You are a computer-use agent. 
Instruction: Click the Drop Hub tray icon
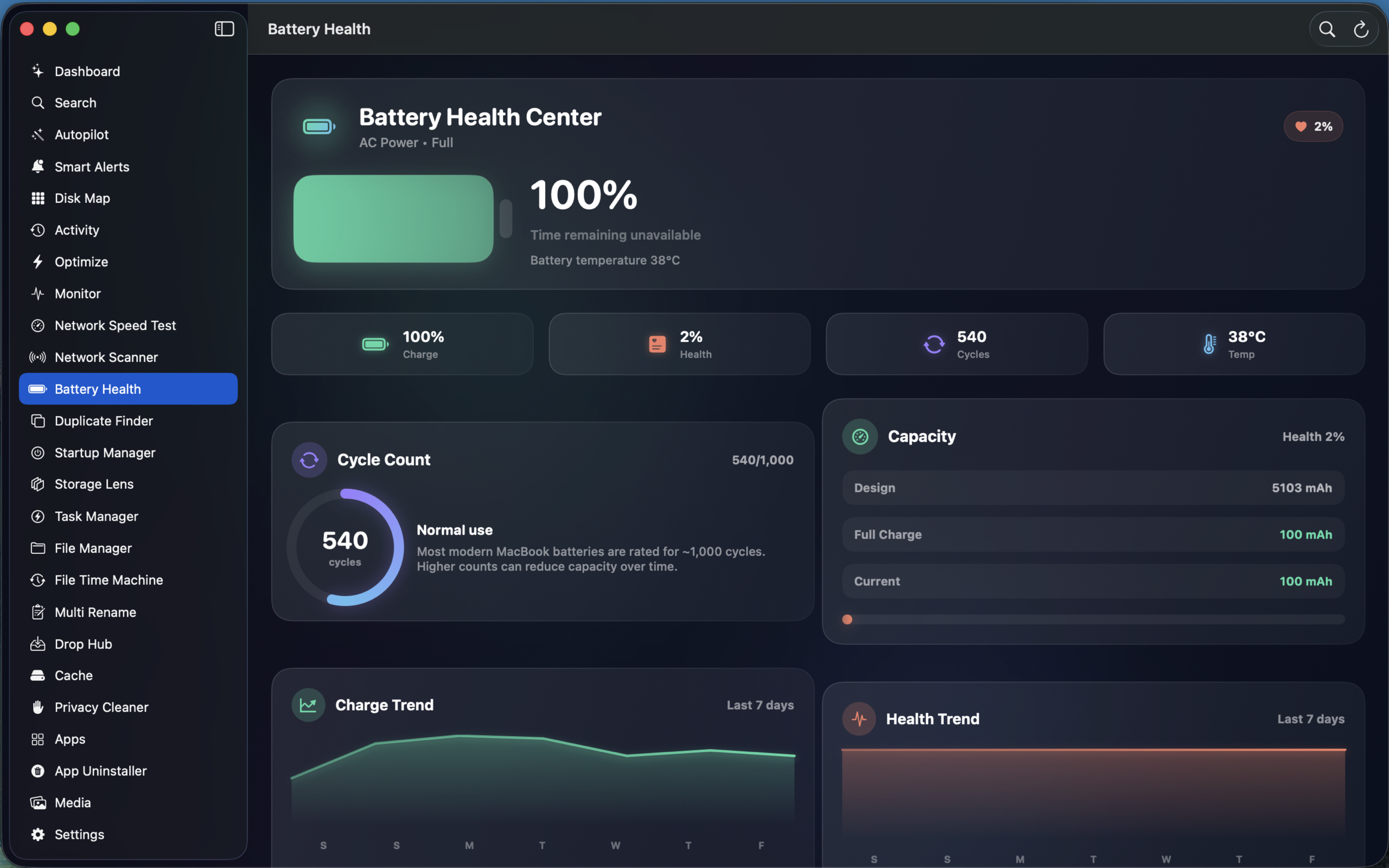tap(38, 644)
